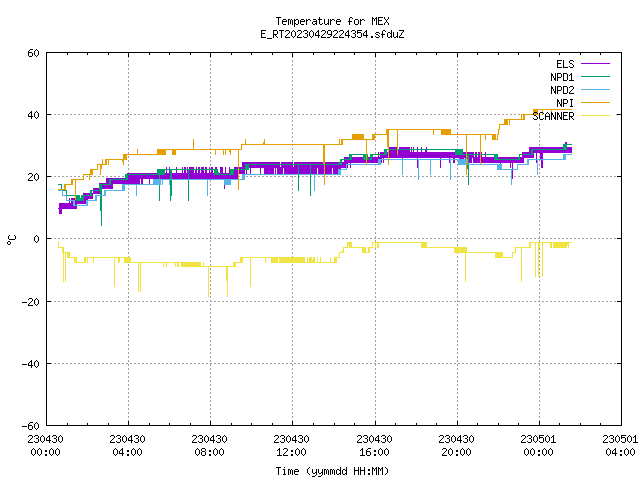
Task: Click the orange NPI legend line sample
Action: pyautogui.click(x=596, y=102)
